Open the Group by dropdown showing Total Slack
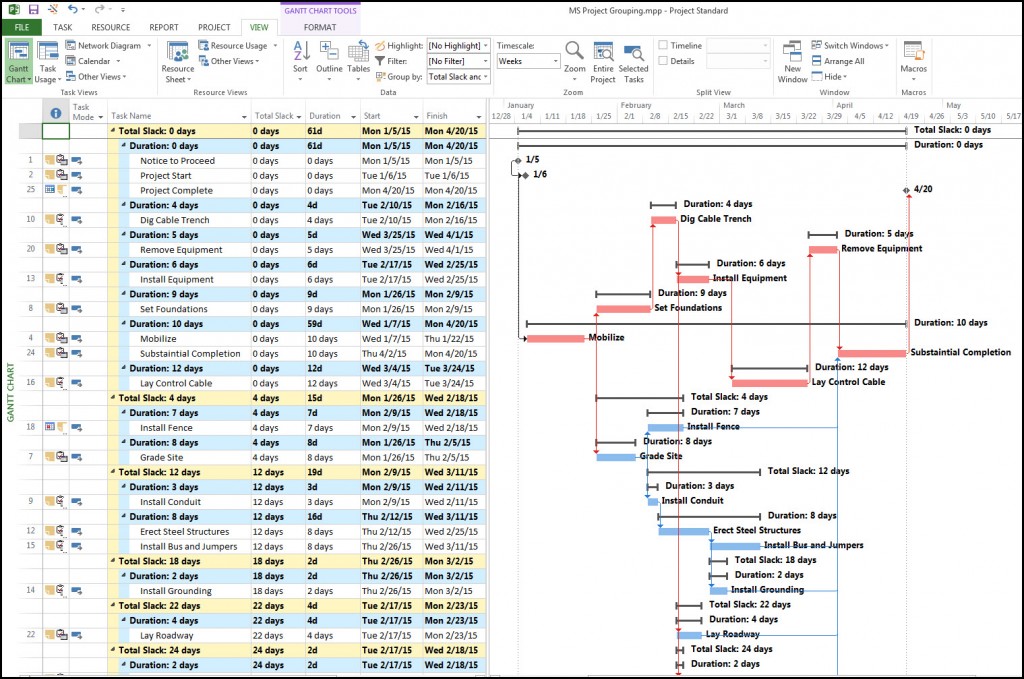 pyautogui.click(x=457, y=76)
